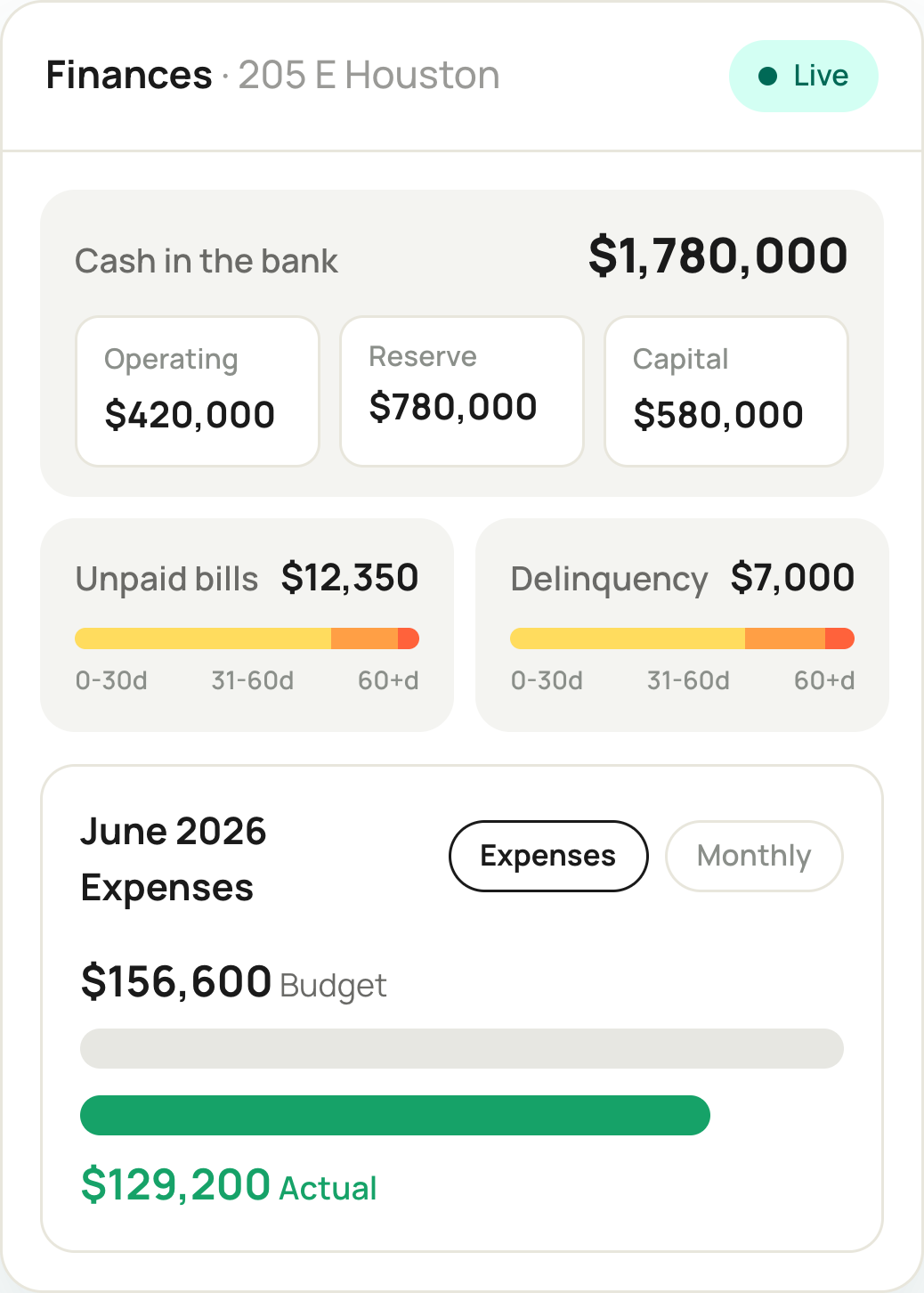The height and width of the screenshot is (1293, 924).
Task: Click the orange 31-60d segment of Delinquency
Action: (785, 638)
